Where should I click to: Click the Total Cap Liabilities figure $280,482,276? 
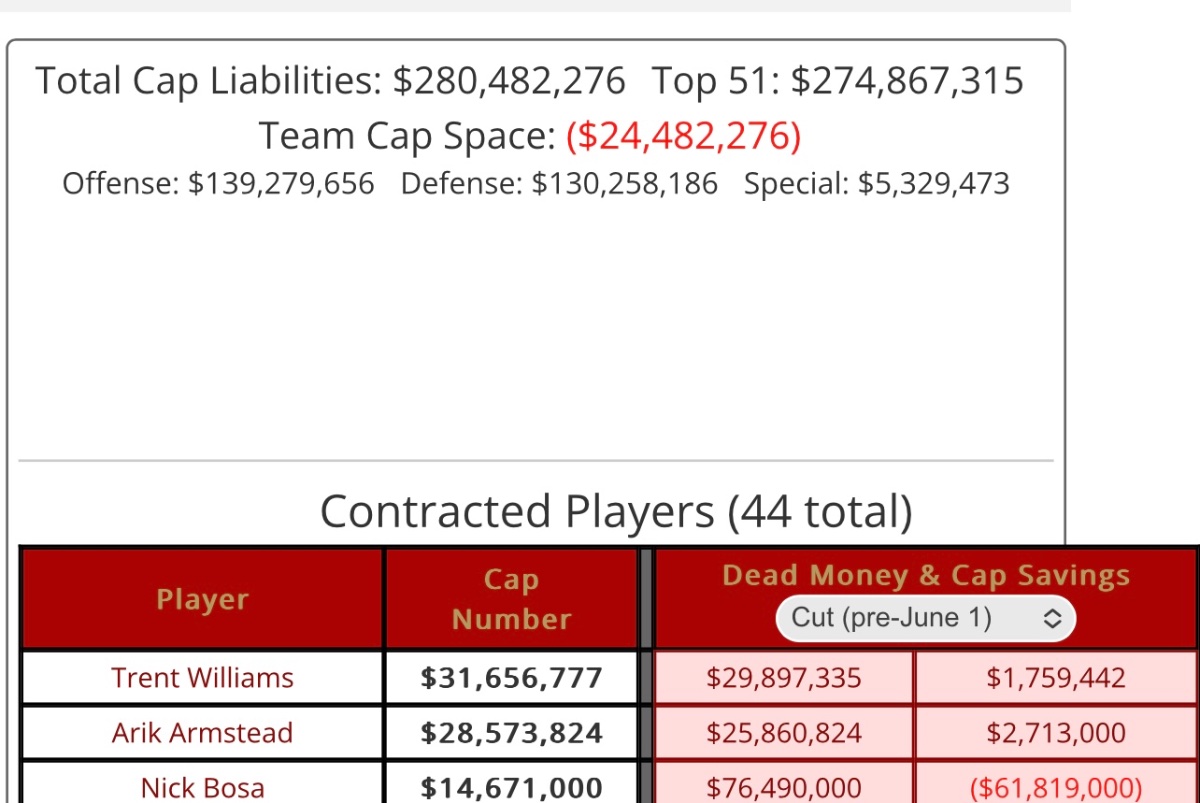508,81
